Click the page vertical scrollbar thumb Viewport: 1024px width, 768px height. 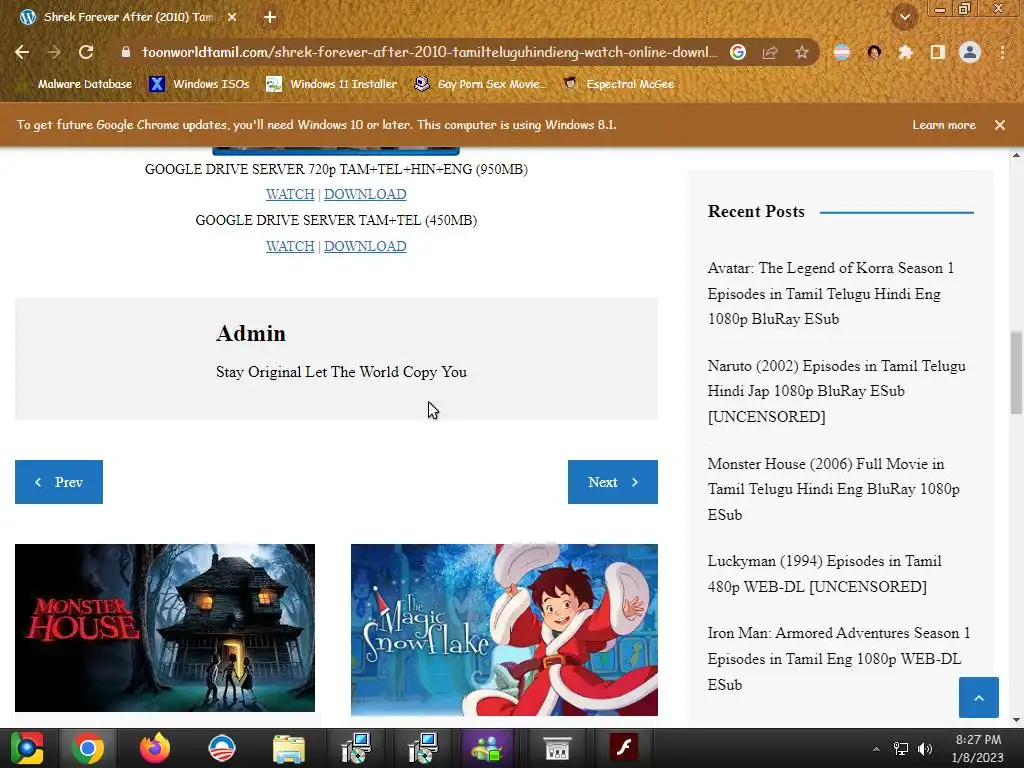1016,372
